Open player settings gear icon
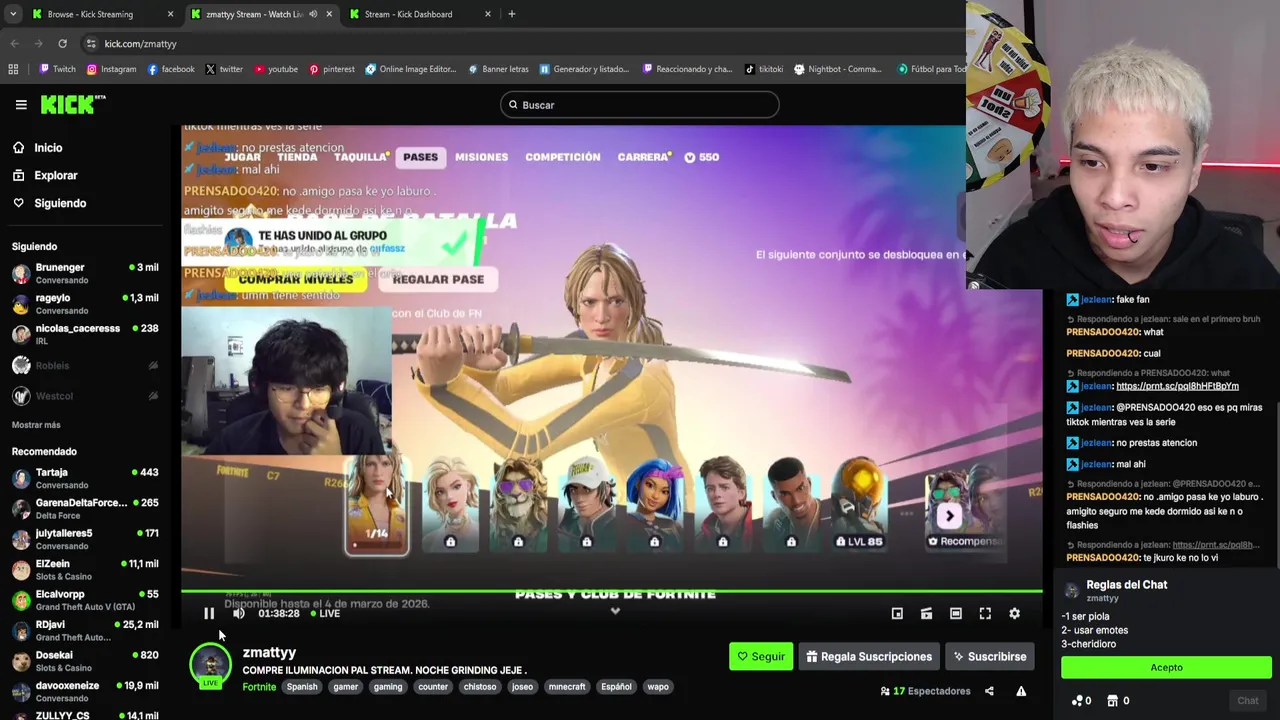The image size is (1280, 720). (x=1014, y=613)
